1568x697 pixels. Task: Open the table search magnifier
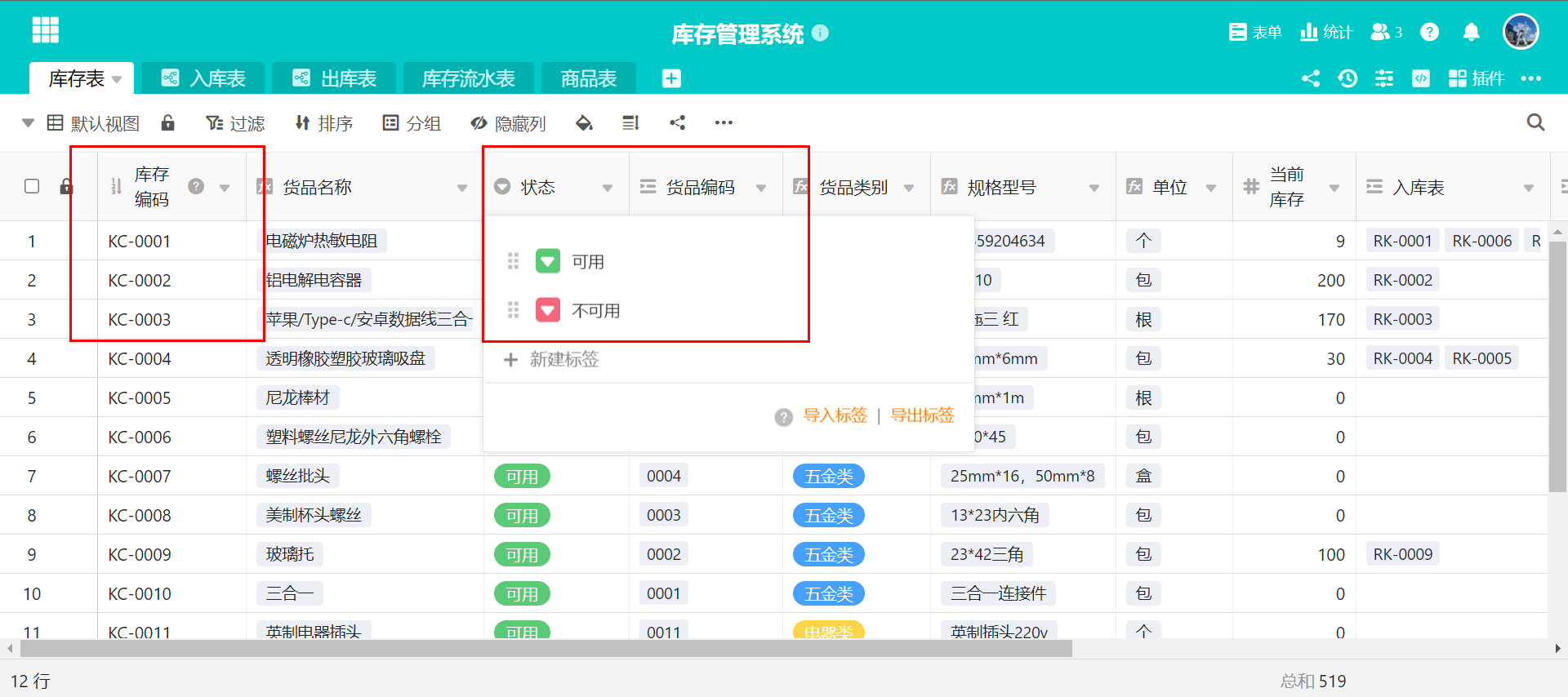(x=1535, y=122)
